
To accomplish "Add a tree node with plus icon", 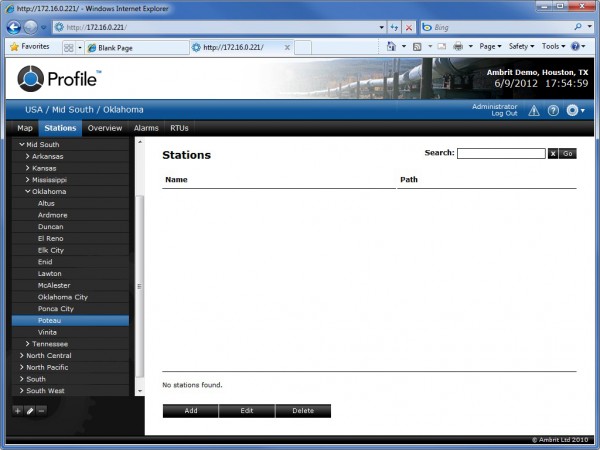I will (18, 411).
